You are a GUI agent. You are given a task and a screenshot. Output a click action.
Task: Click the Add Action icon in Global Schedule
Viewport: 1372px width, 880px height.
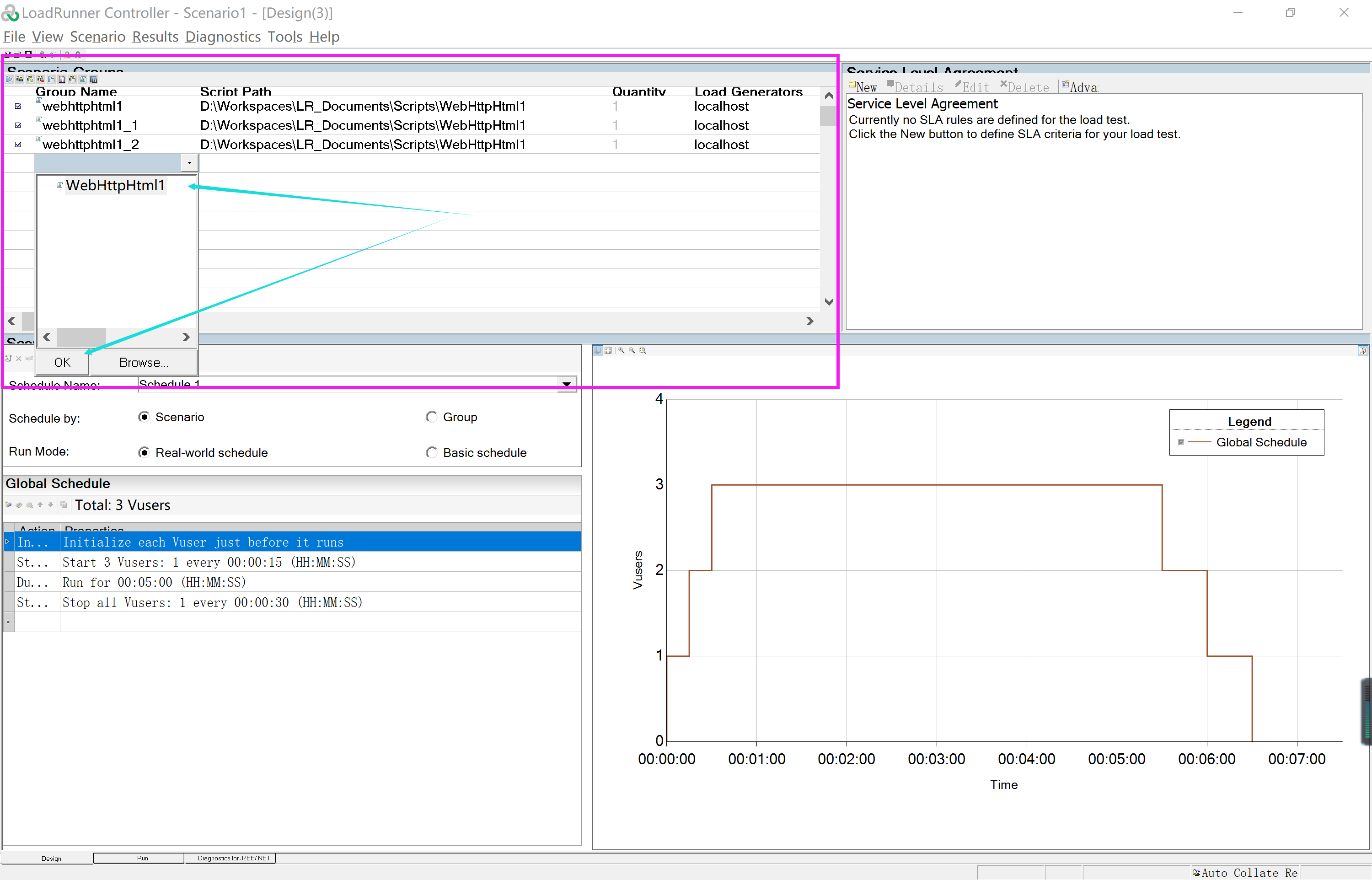coord(8,504)
